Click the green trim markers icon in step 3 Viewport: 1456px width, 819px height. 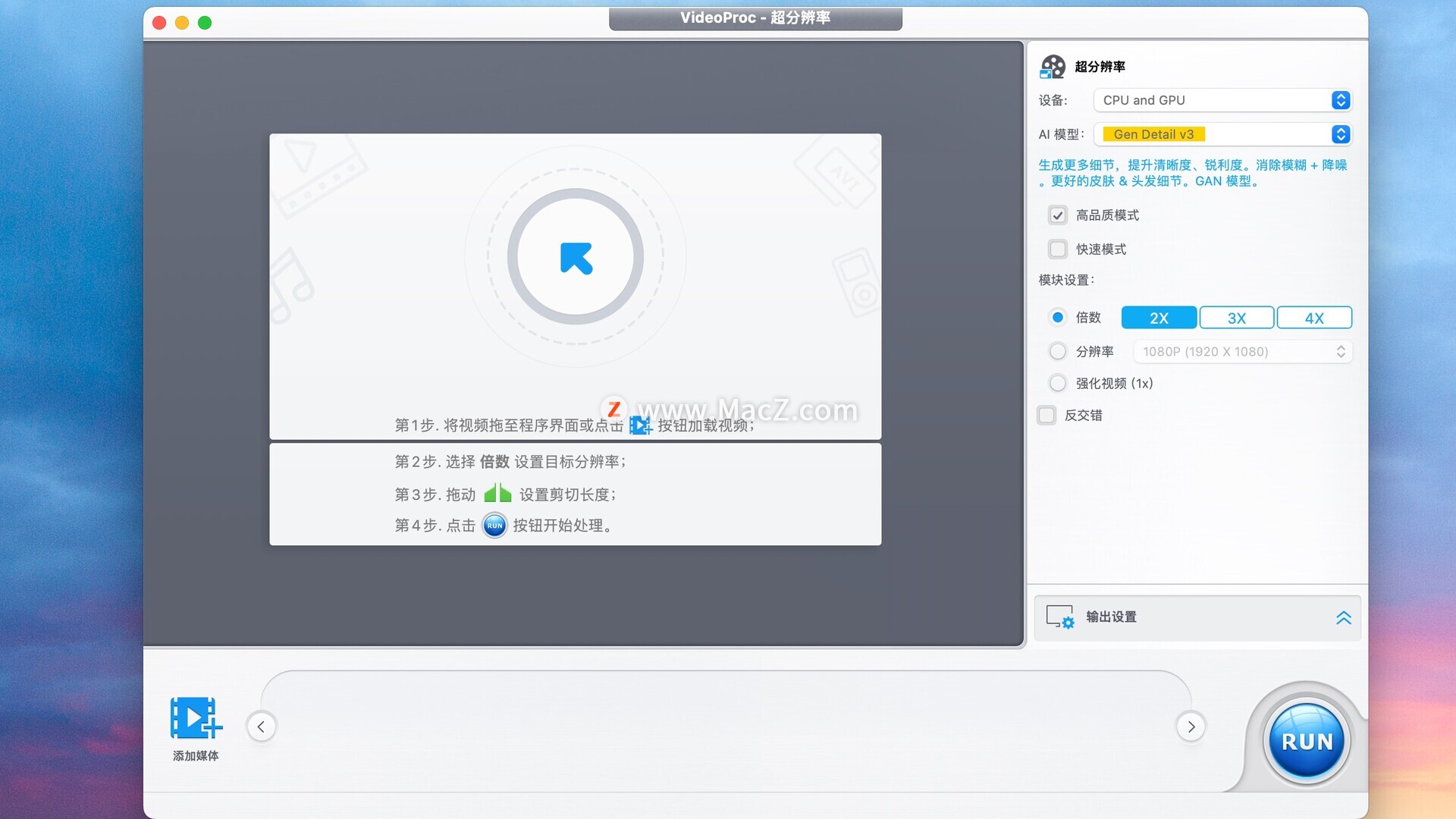coord(497,494)
